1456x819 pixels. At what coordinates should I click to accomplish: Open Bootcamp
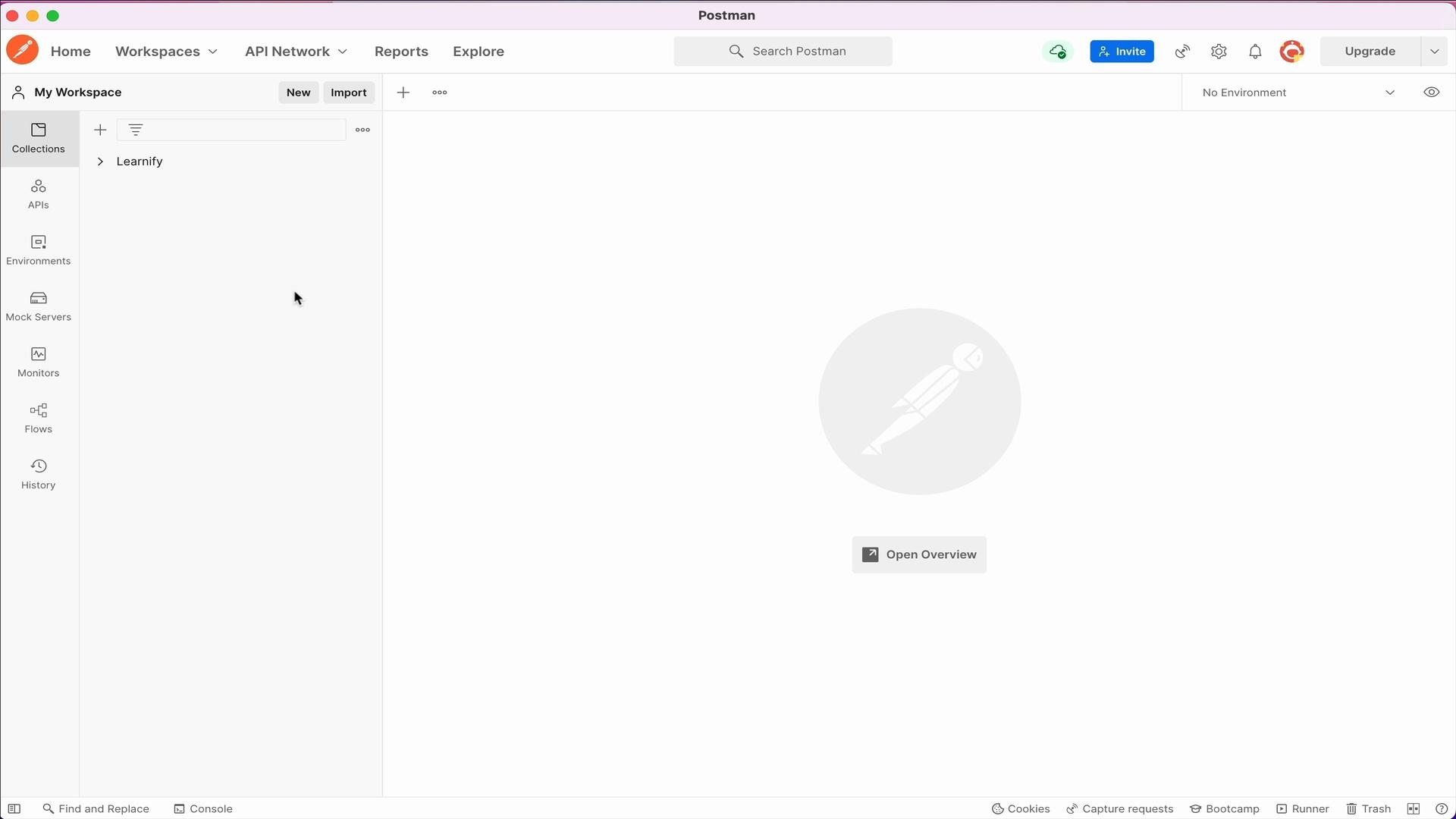(1224, 808)
